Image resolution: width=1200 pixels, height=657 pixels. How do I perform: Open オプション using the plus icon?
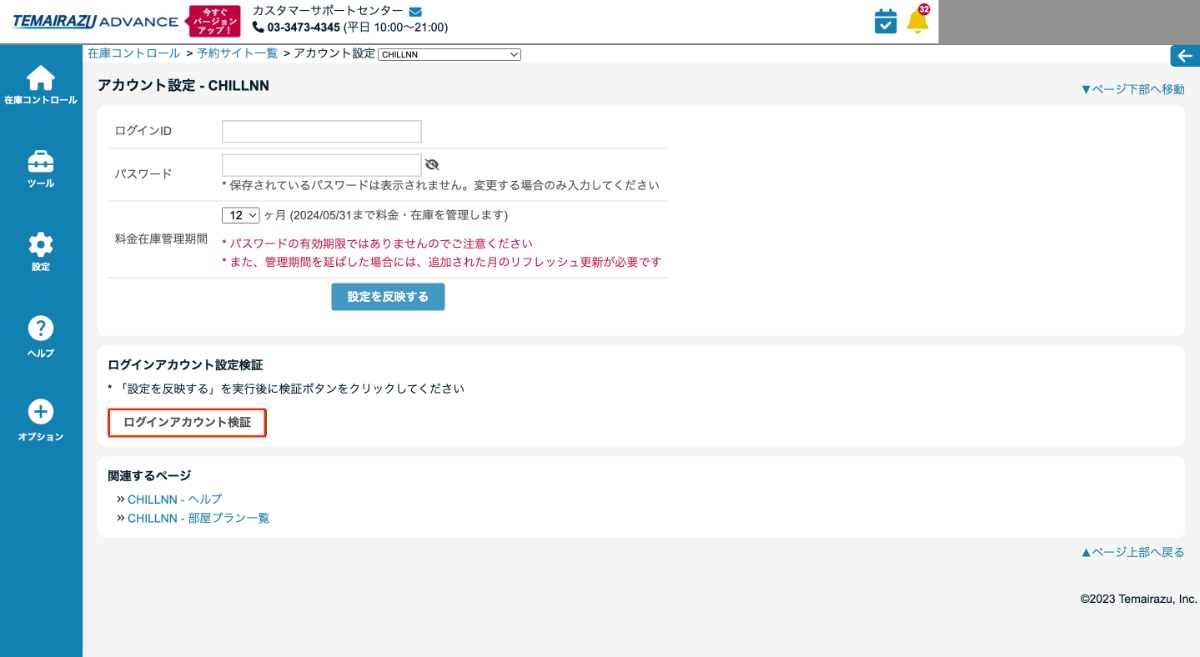40,413
